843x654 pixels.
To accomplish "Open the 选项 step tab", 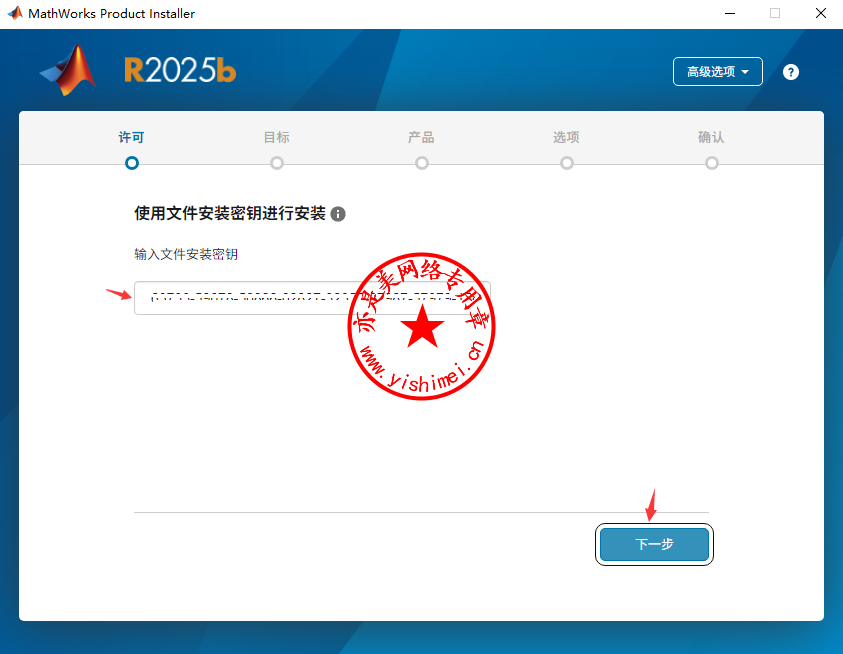I will [566, 138].
